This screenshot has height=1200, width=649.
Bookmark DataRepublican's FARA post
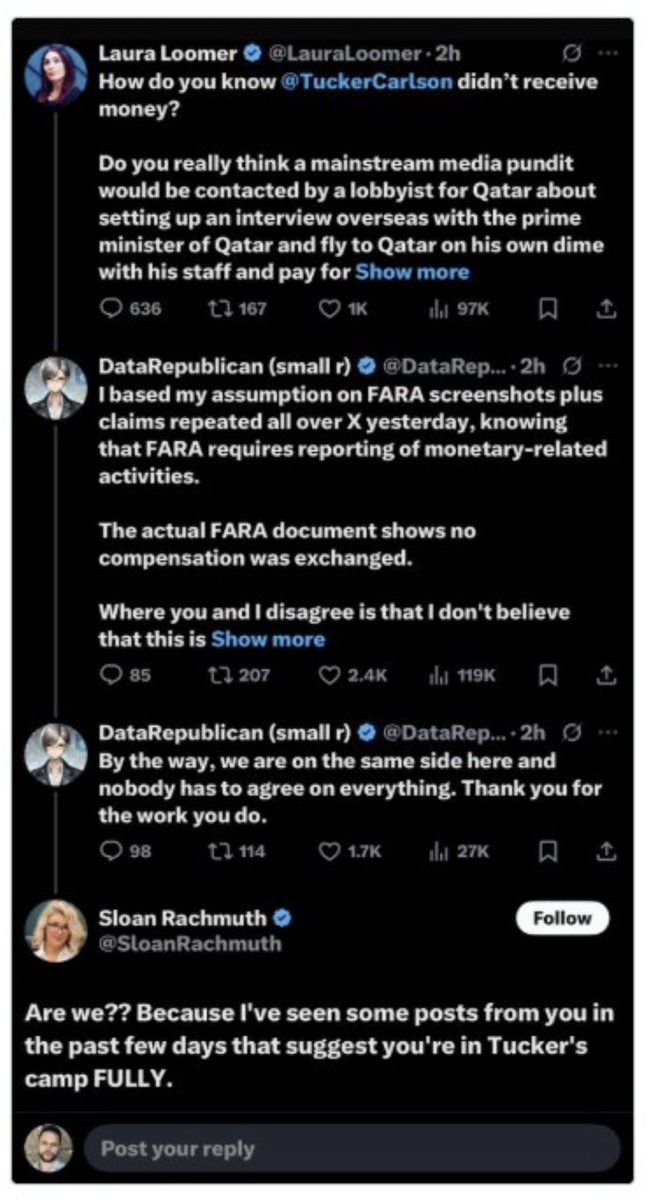coord(547,676)
